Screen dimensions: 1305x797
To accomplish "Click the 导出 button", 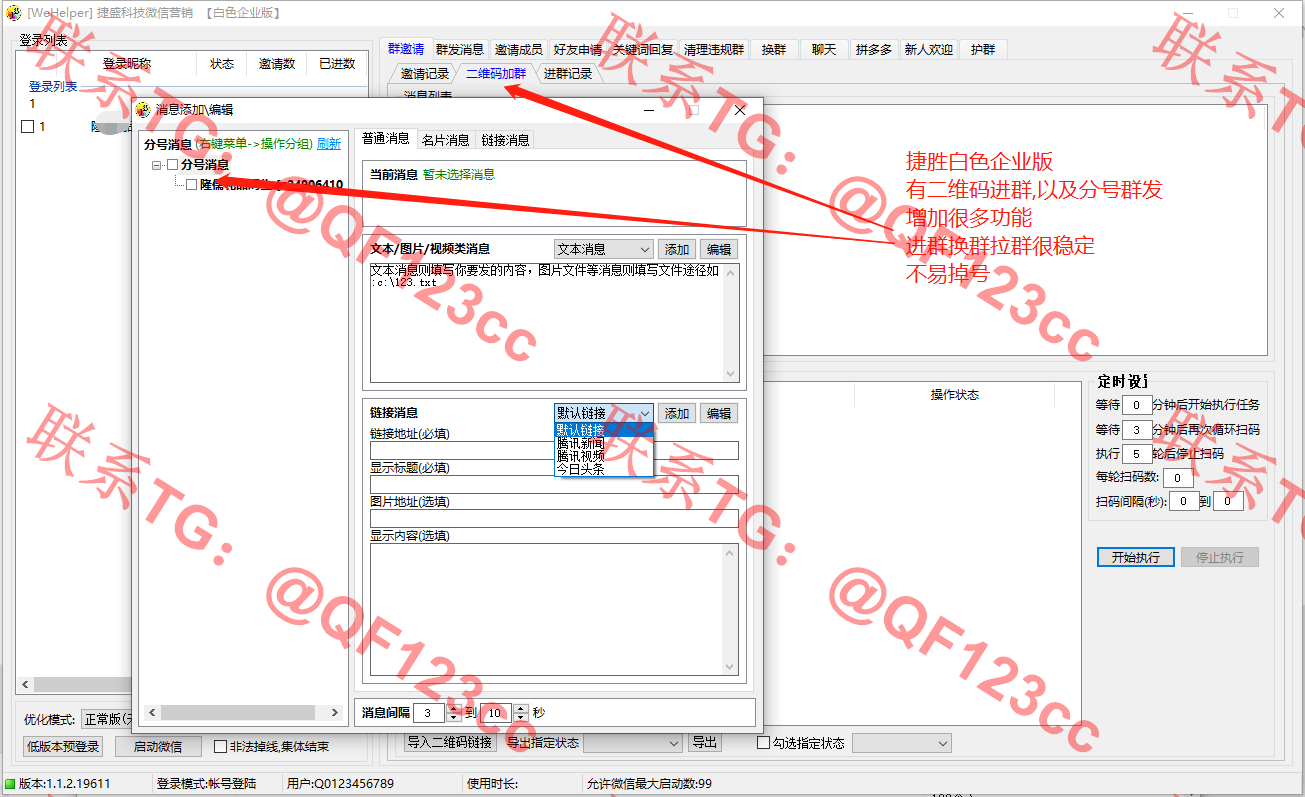I will coord(704,742).
